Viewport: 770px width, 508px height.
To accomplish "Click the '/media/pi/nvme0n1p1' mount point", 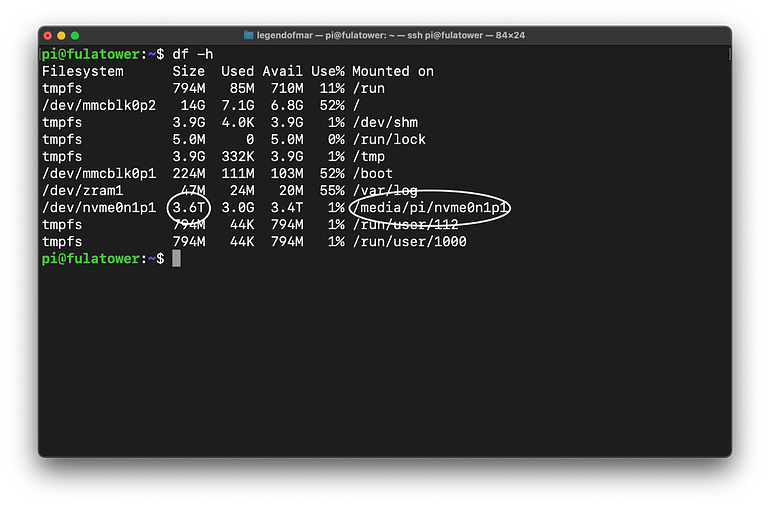I will (430, 207).
